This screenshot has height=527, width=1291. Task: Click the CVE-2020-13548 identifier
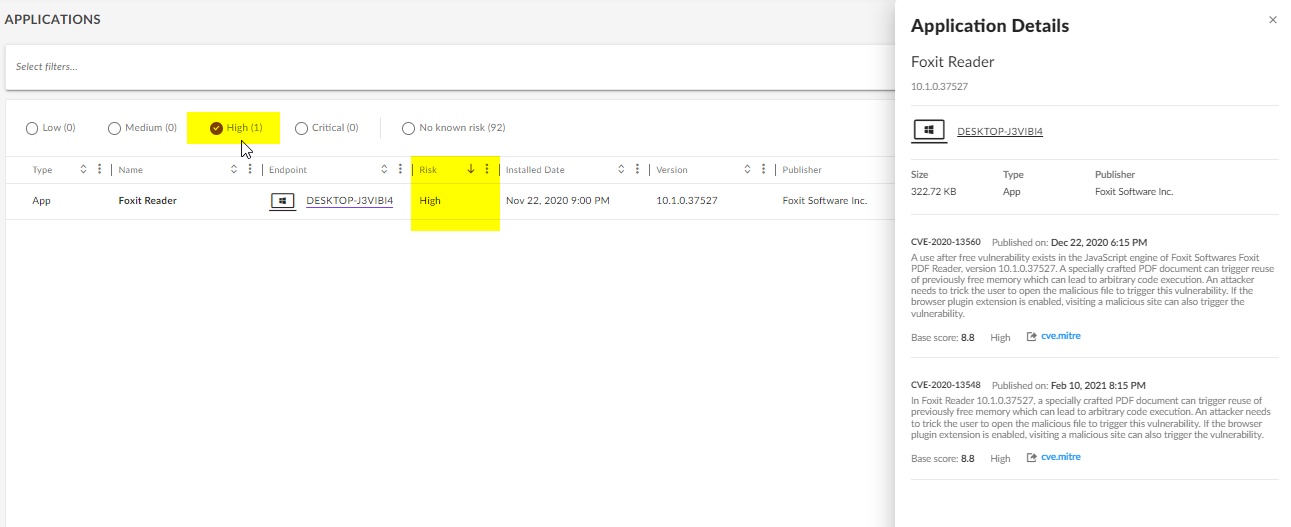pyautogui.click(x=946, y=385)
